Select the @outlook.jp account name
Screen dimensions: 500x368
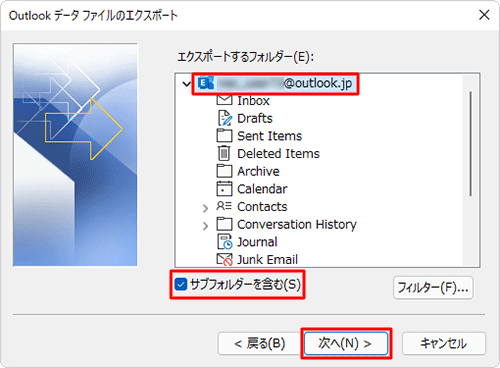(x=285, y=83)
